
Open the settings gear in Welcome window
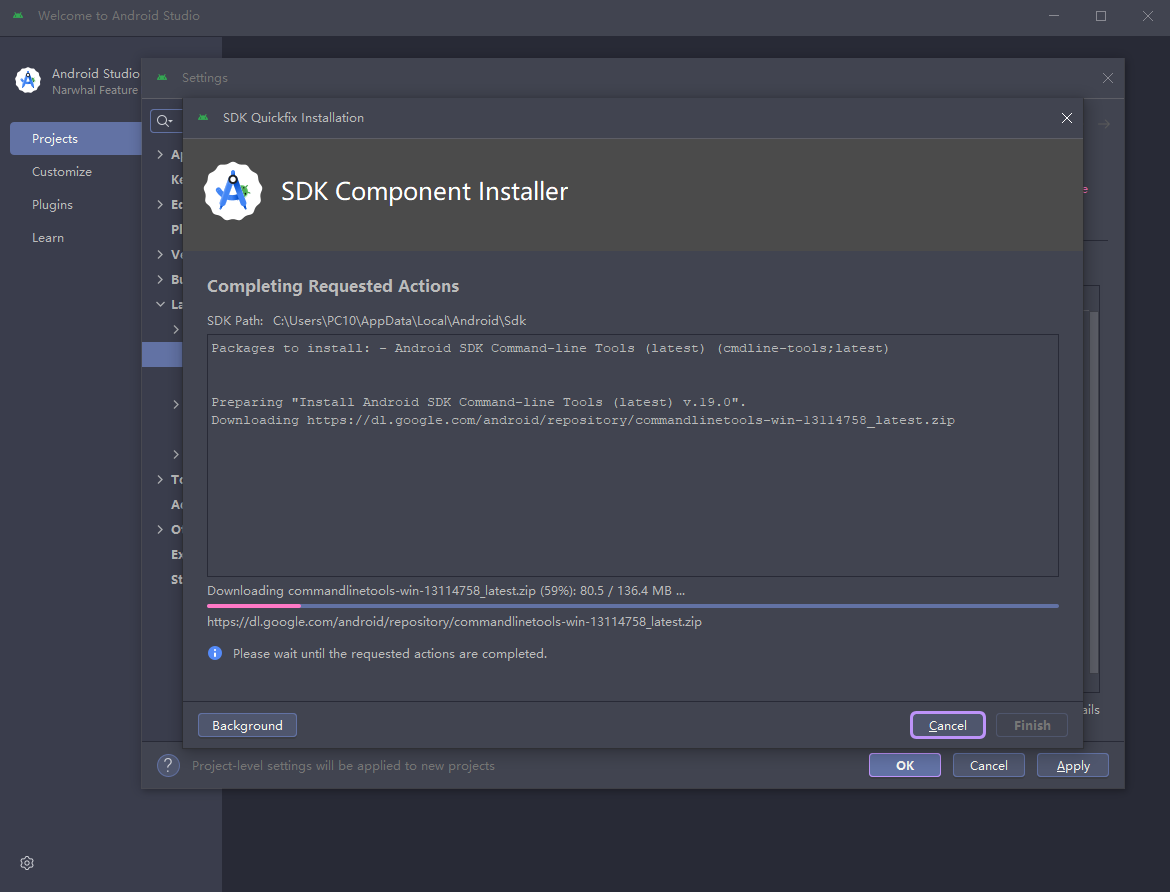click(27, 863)
